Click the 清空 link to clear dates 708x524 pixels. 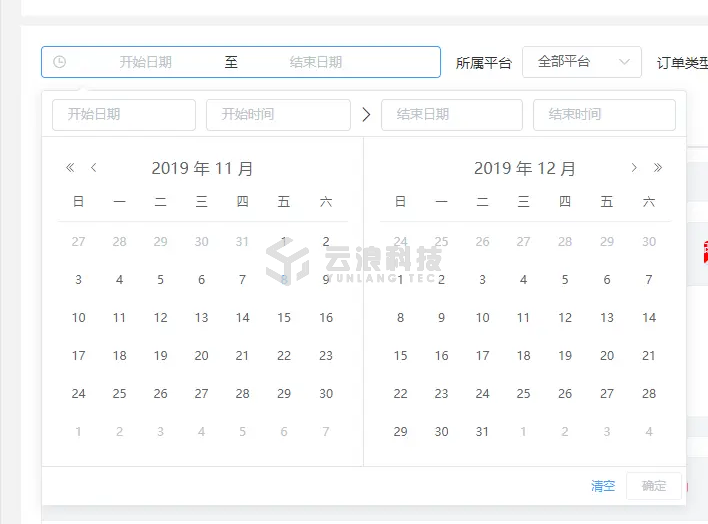tap(603, 486)
